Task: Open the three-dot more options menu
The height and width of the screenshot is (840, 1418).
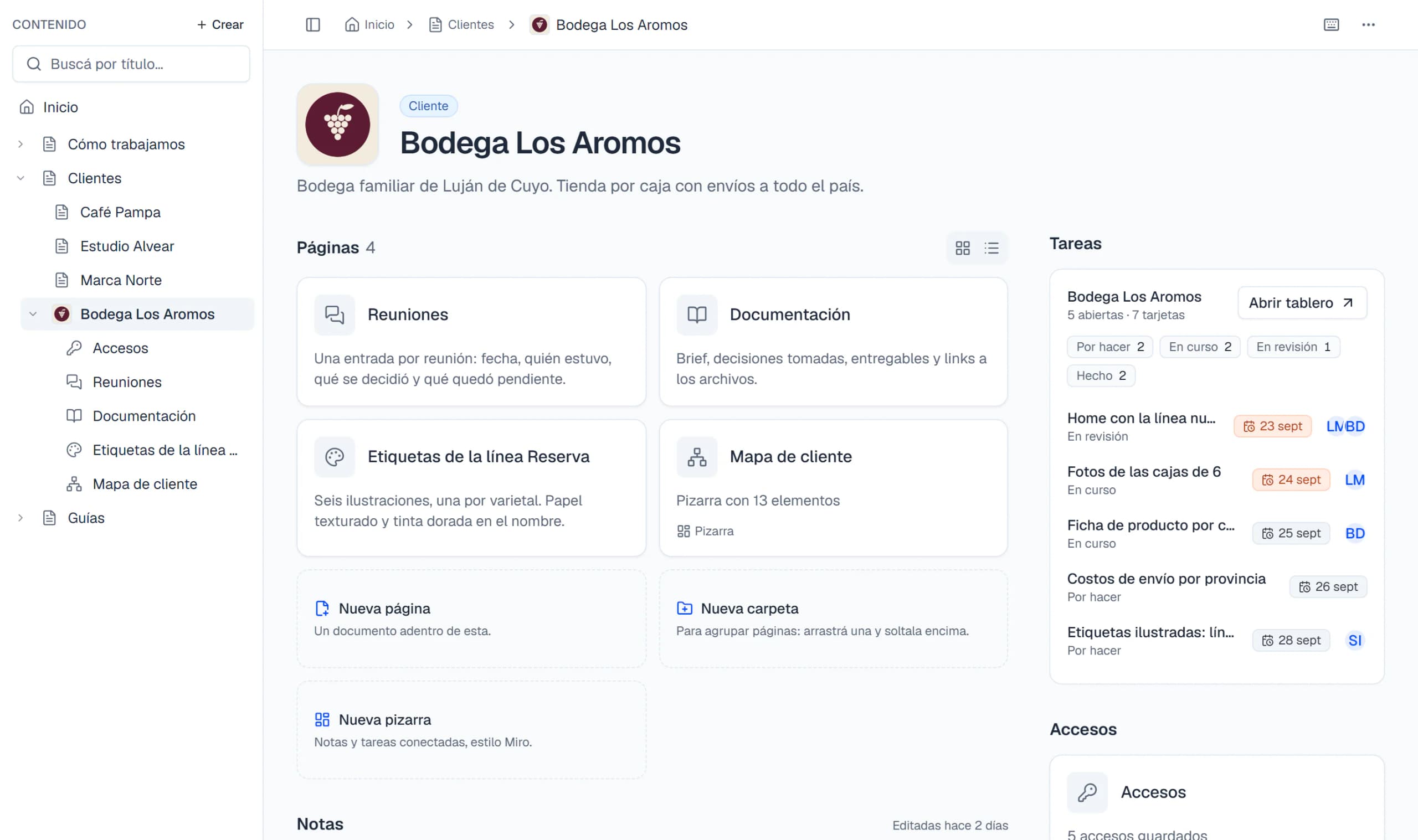Action: (x=1368, y=24)
